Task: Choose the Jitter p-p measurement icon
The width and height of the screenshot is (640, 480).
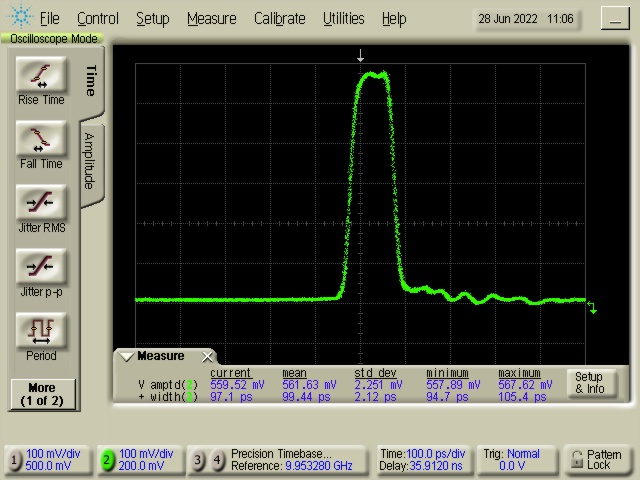Action: click(41, 268)
